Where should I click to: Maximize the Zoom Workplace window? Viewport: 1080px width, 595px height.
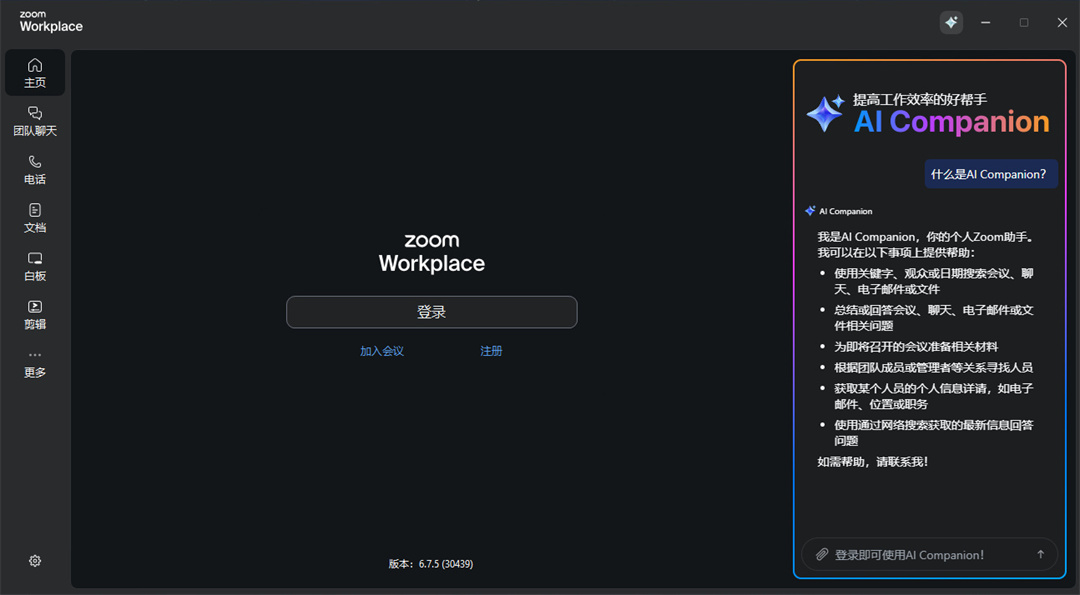pyautogui.click(x=1024, y=23)
